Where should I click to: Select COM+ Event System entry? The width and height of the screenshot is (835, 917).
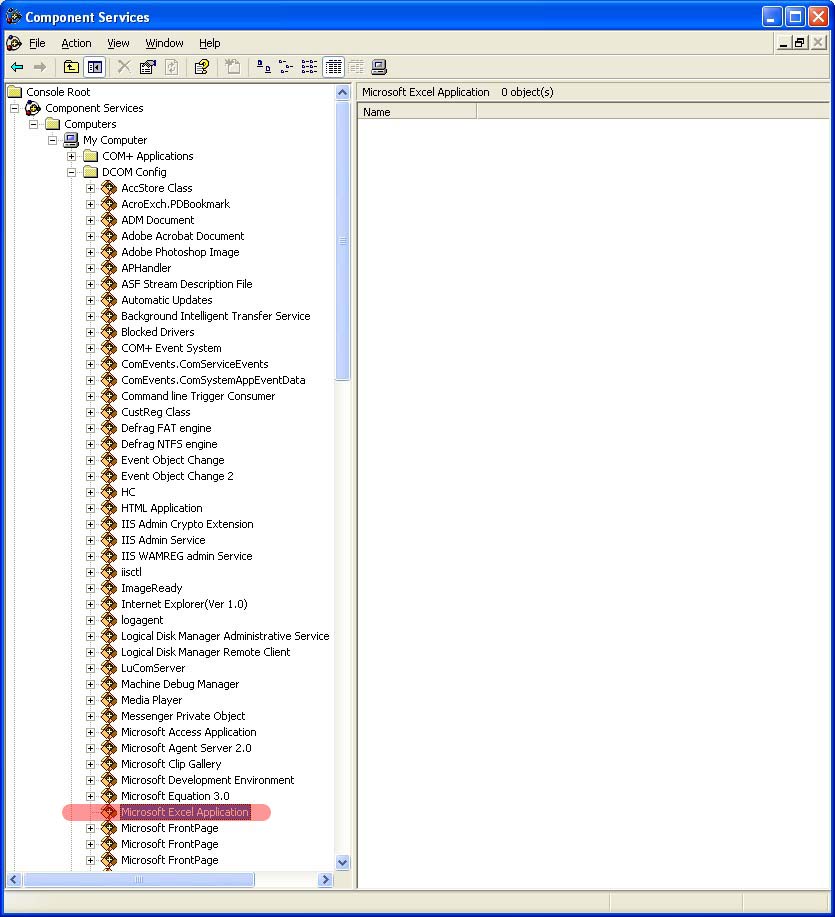pyautogui.click(x=171, y=348)
